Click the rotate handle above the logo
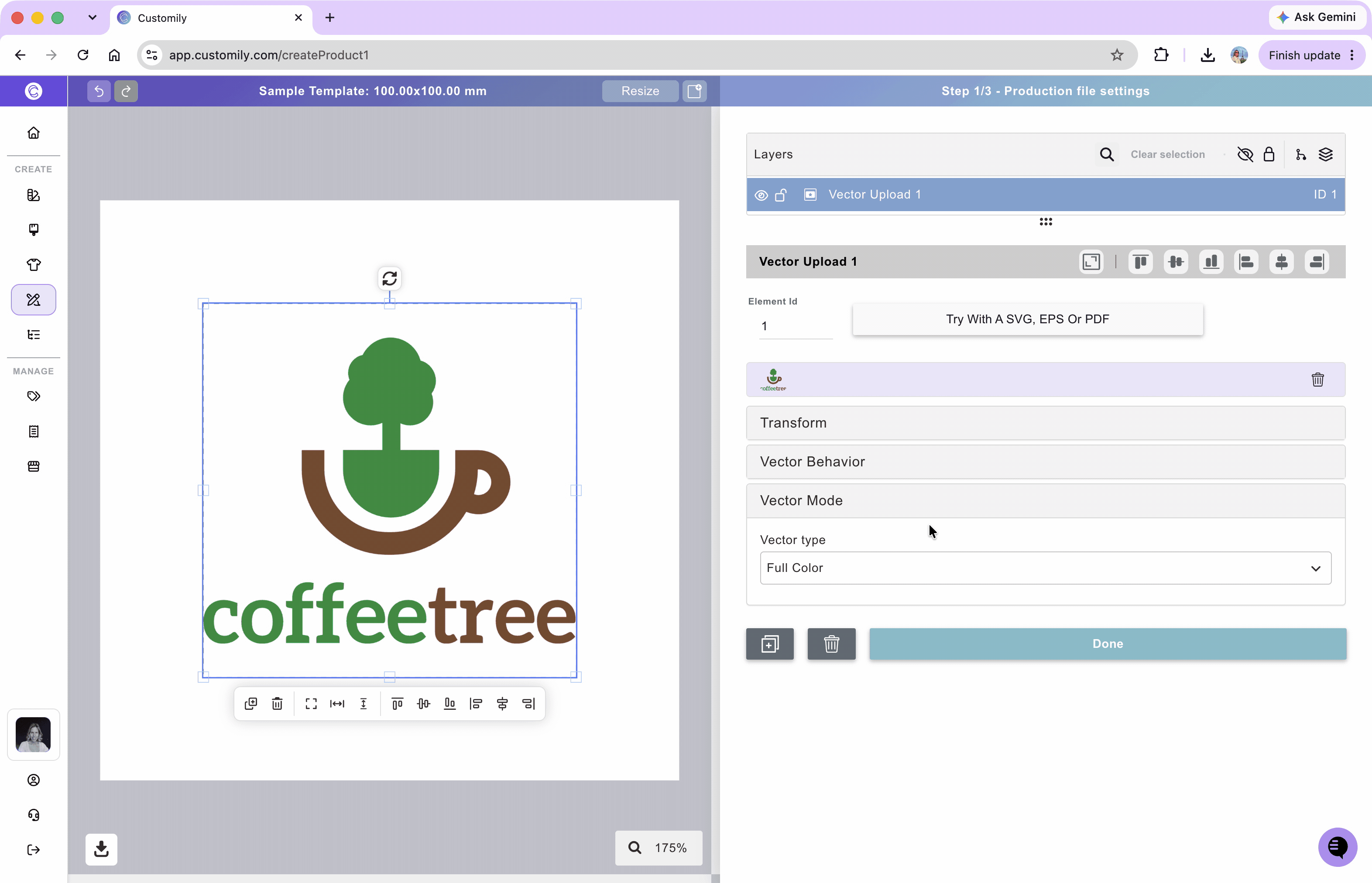 pyautogui.click(x=389, y=279)
